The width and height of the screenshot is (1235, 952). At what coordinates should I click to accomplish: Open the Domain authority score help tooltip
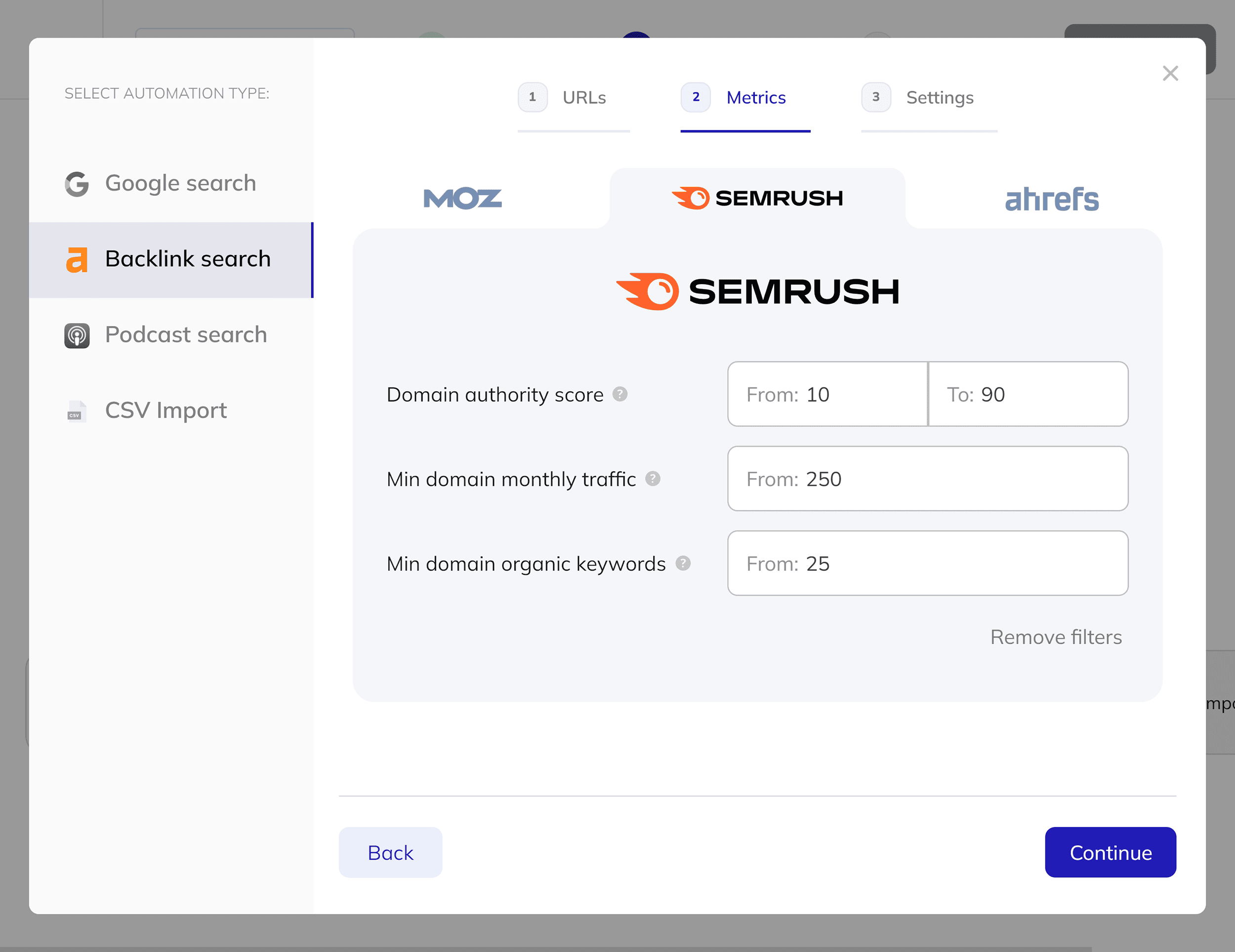click(620, 394)
